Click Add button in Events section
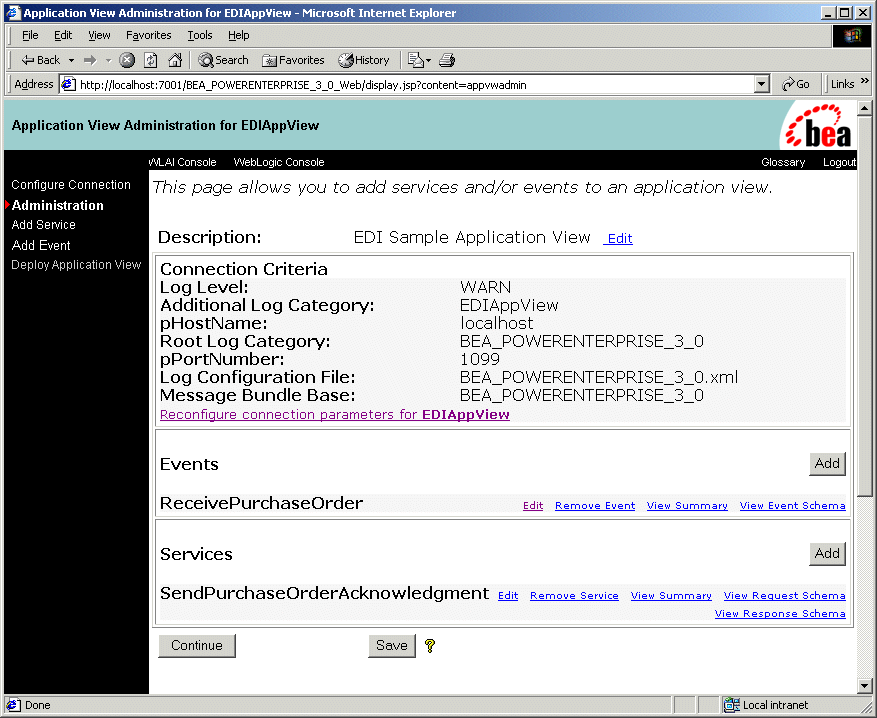 point(827,464)
